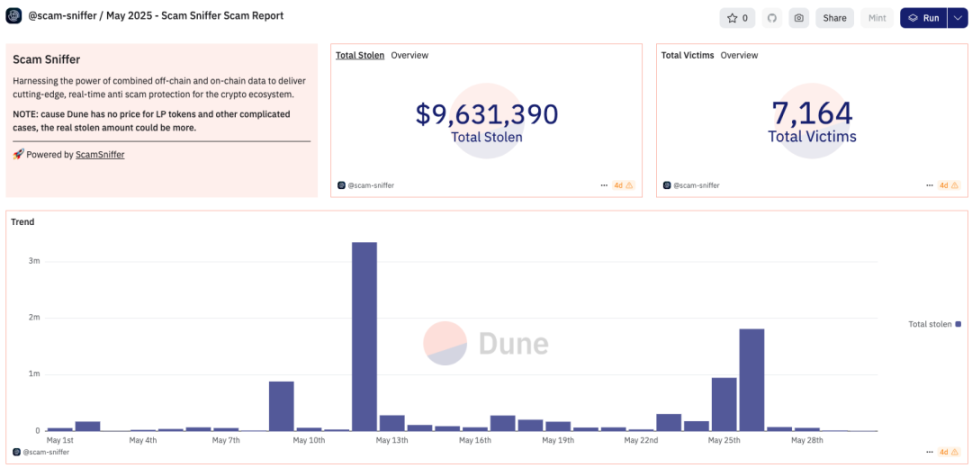Click the Total Victims 4d warning badge
Viewport: 972px width, 468px height.
(x=949, y=185)
